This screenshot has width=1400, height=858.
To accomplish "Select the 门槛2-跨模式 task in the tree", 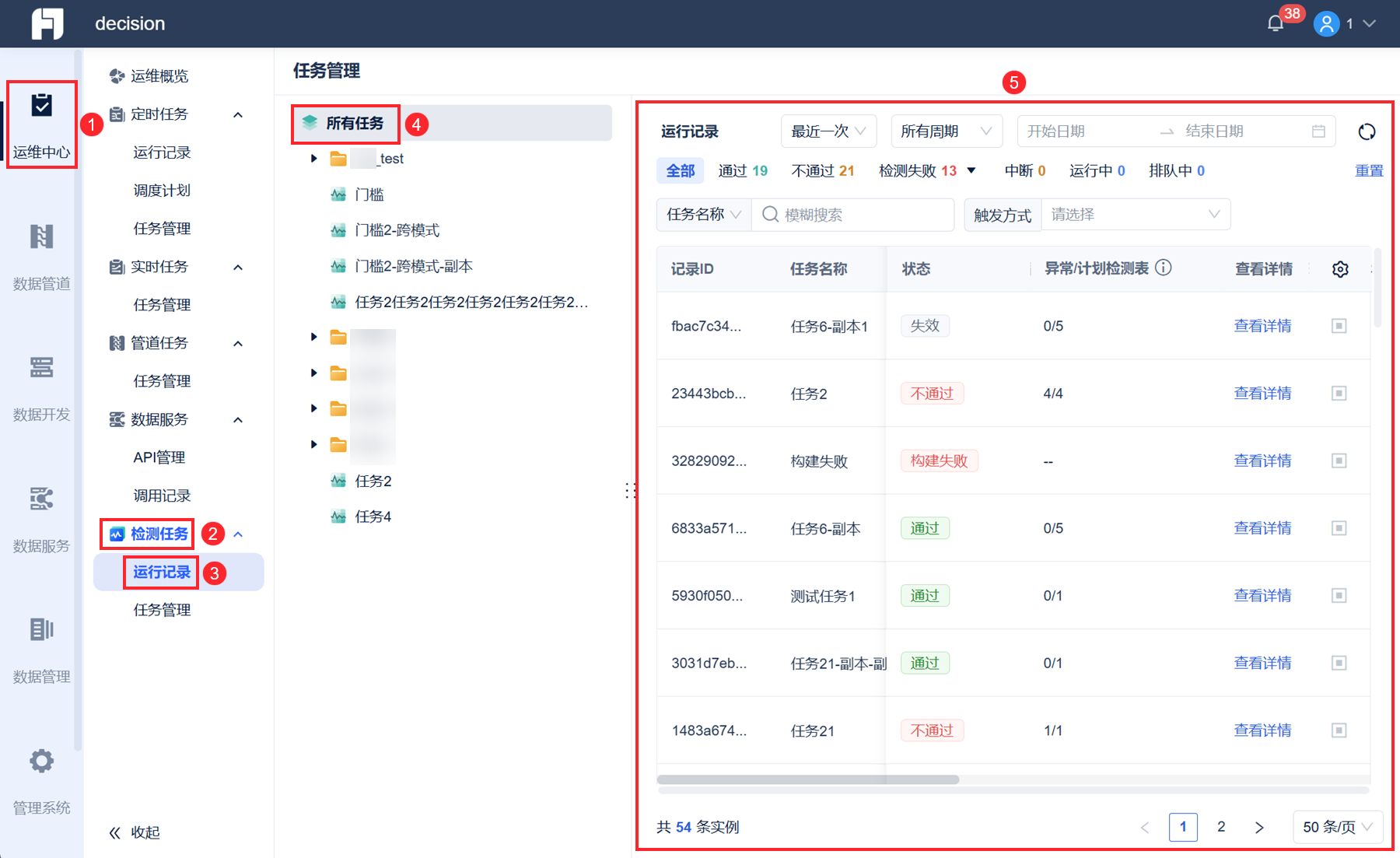I will coord(397,230).
